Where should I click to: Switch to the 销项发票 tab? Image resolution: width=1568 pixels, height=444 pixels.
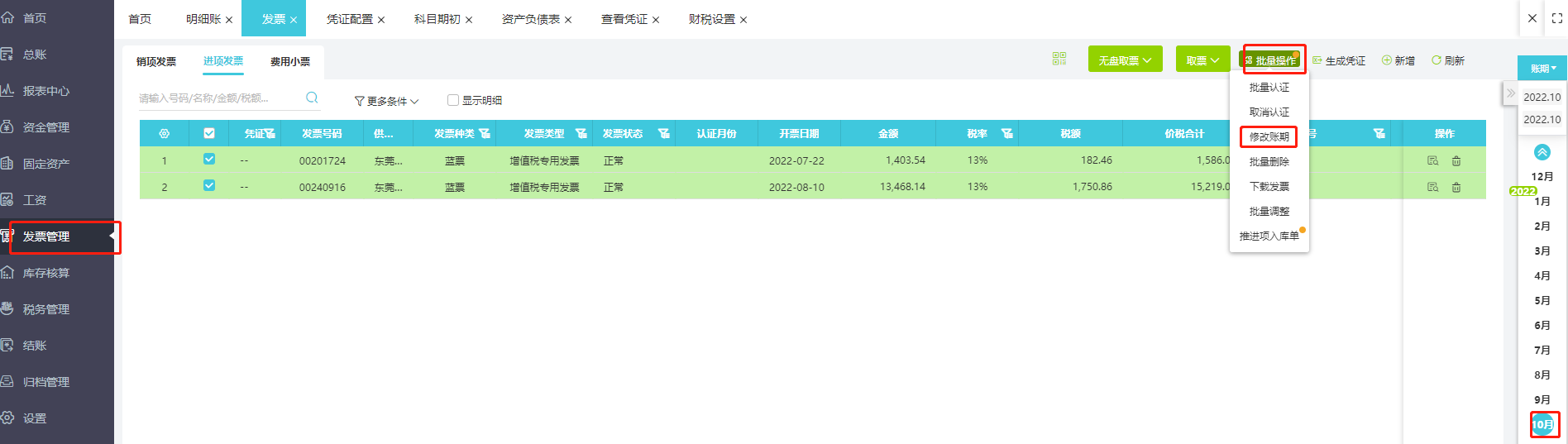[x=156, y=61]
